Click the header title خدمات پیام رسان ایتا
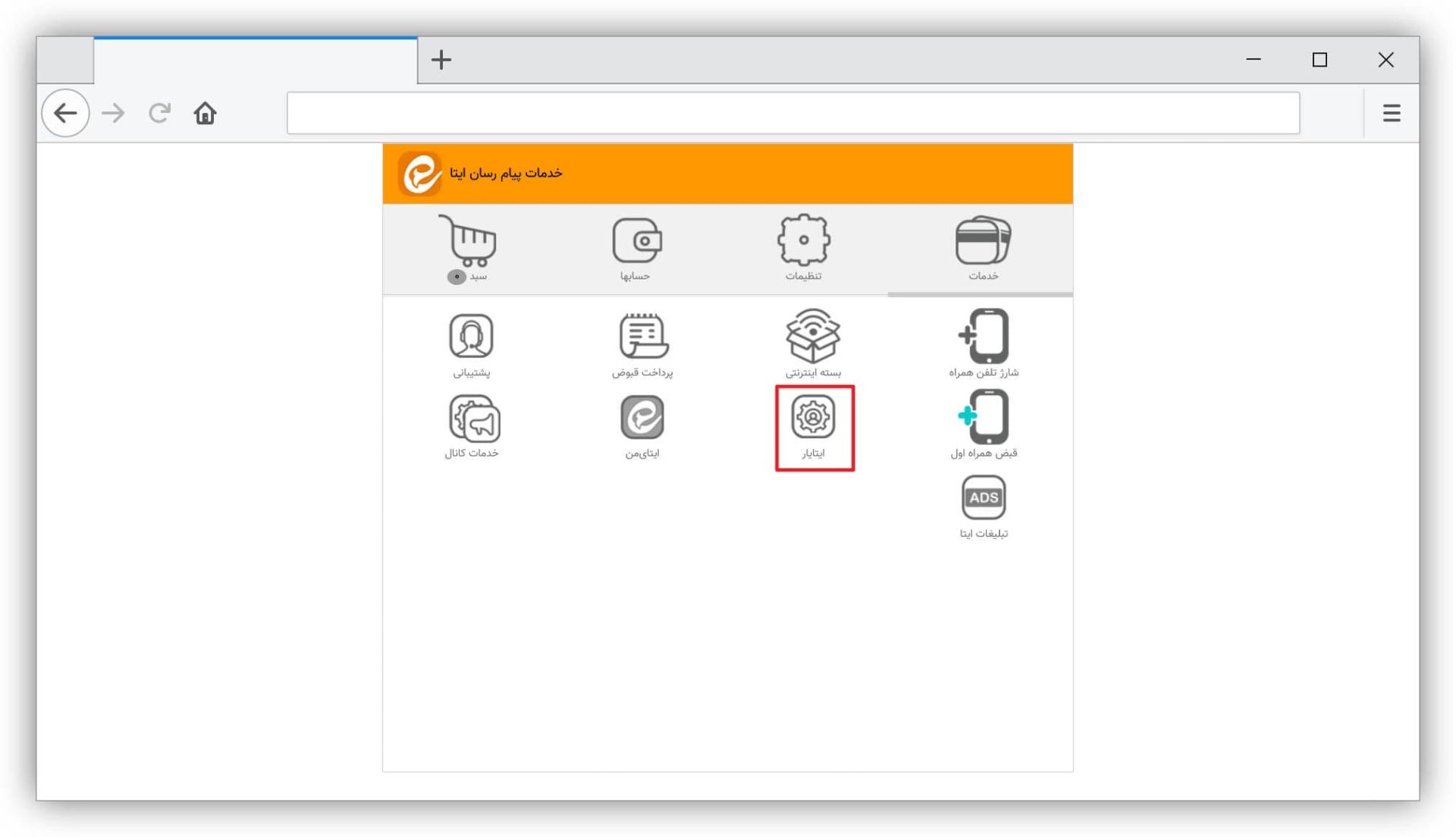The width and height of the screenshot is (1456, 837). 506,174
